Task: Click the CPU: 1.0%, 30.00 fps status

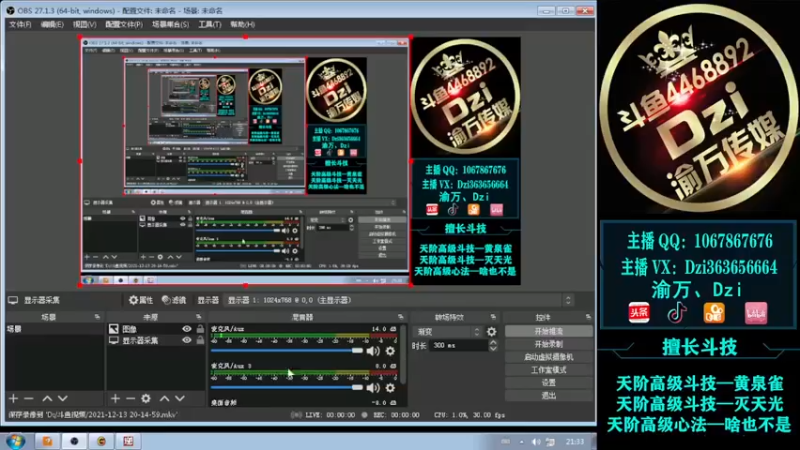Action: tap(469, 415)
